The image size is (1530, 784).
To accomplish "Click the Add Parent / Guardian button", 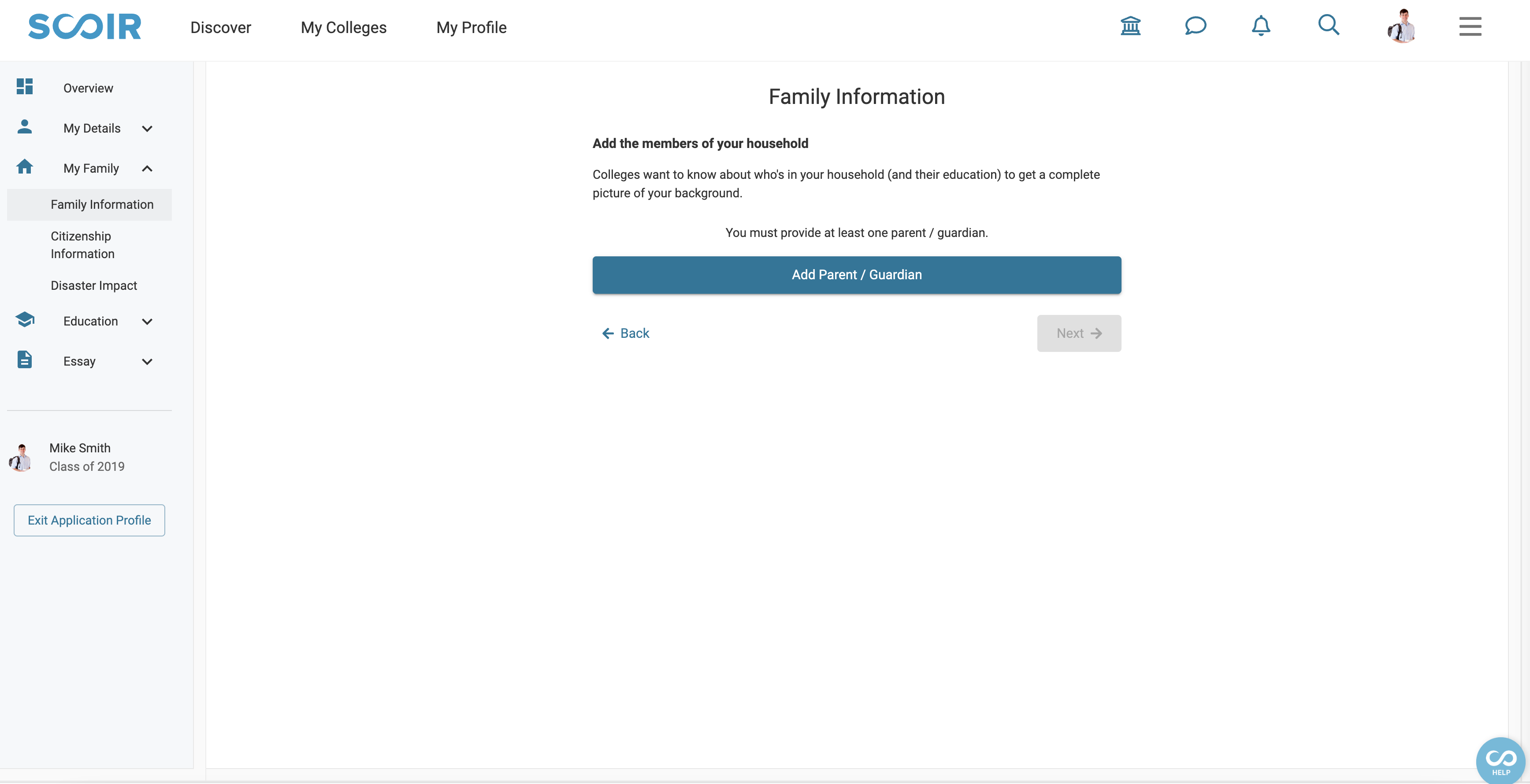I will click(857, 275).
